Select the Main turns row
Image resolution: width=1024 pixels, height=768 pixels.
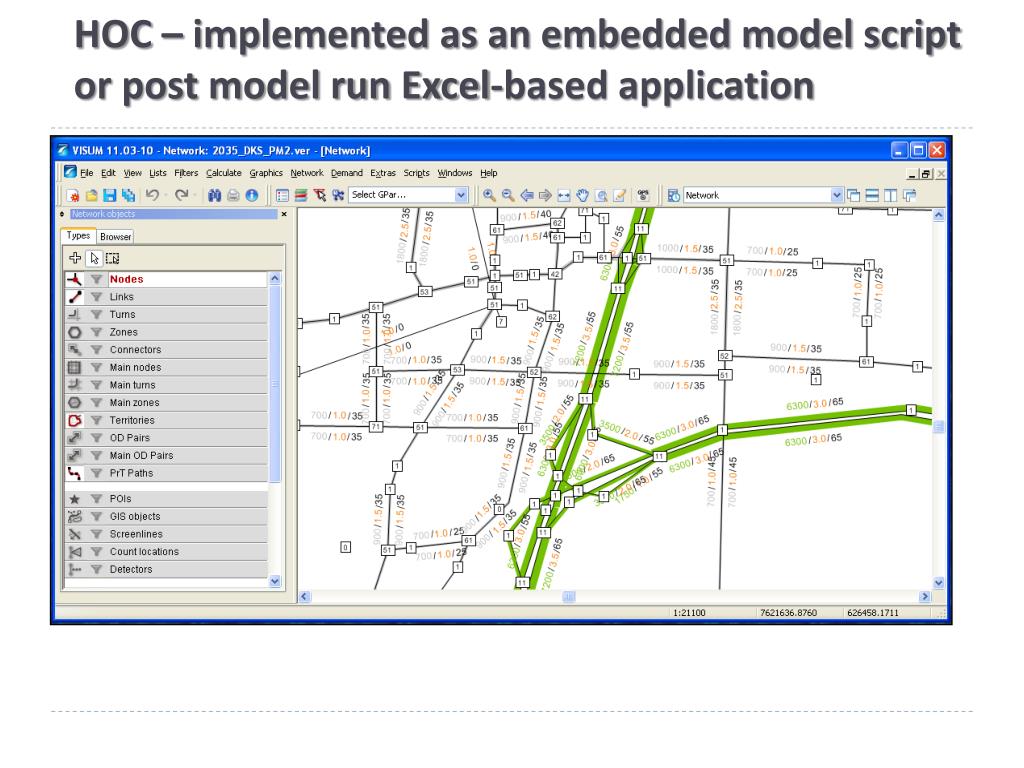click(167, 385)
